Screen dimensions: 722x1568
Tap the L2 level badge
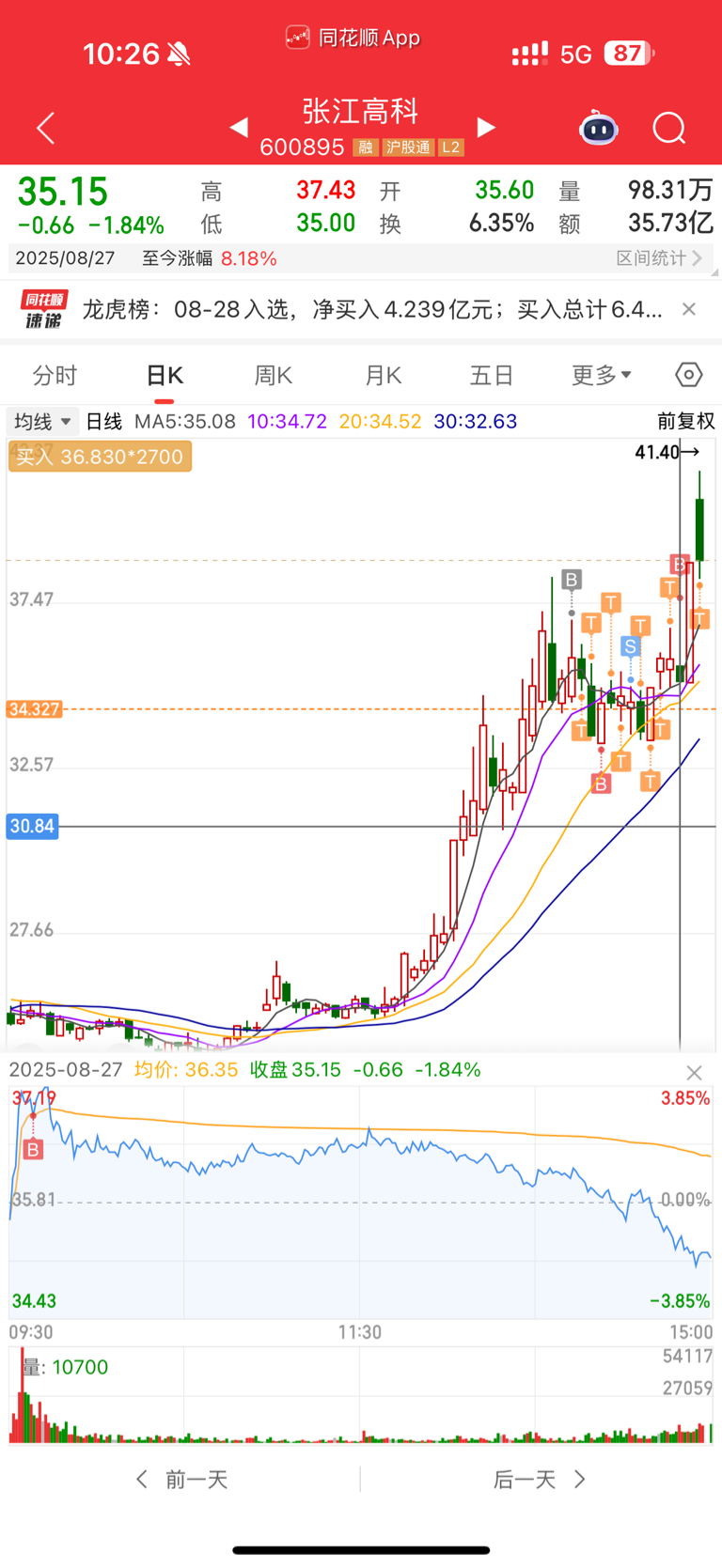(x=451, y=147)
